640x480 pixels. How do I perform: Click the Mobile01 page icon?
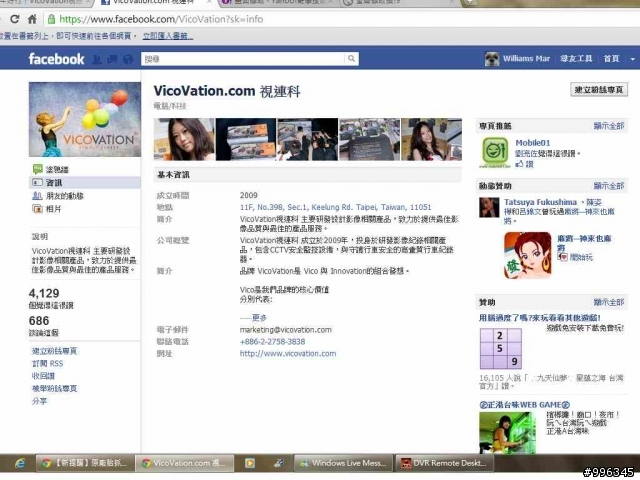click(x=495, y=152)
